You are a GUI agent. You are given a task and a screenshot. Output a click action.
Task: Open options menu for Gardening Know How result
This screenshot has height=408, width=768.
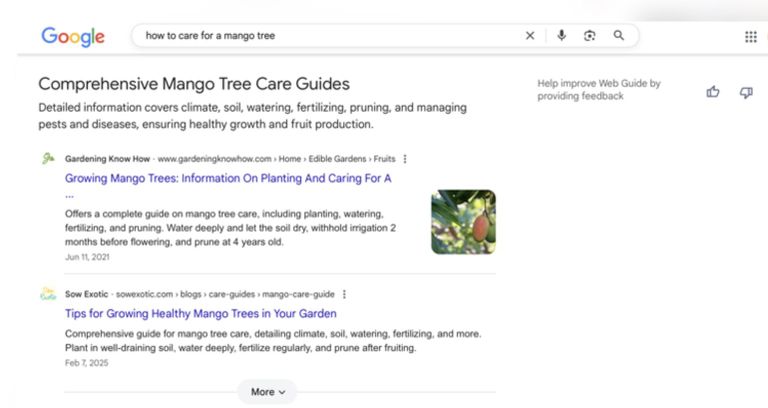point(405,158)
